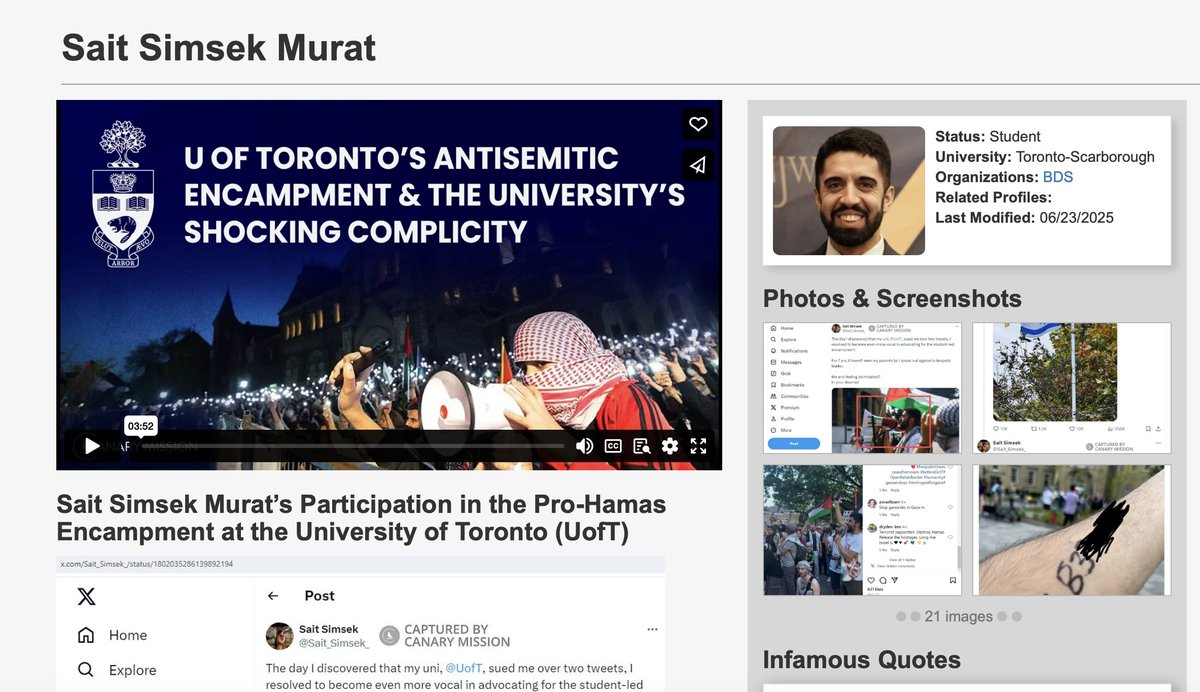Screen dimensions: 1200x692
Task: Click the x.com status URL above the captured post
Action: [x=147, y=564]
